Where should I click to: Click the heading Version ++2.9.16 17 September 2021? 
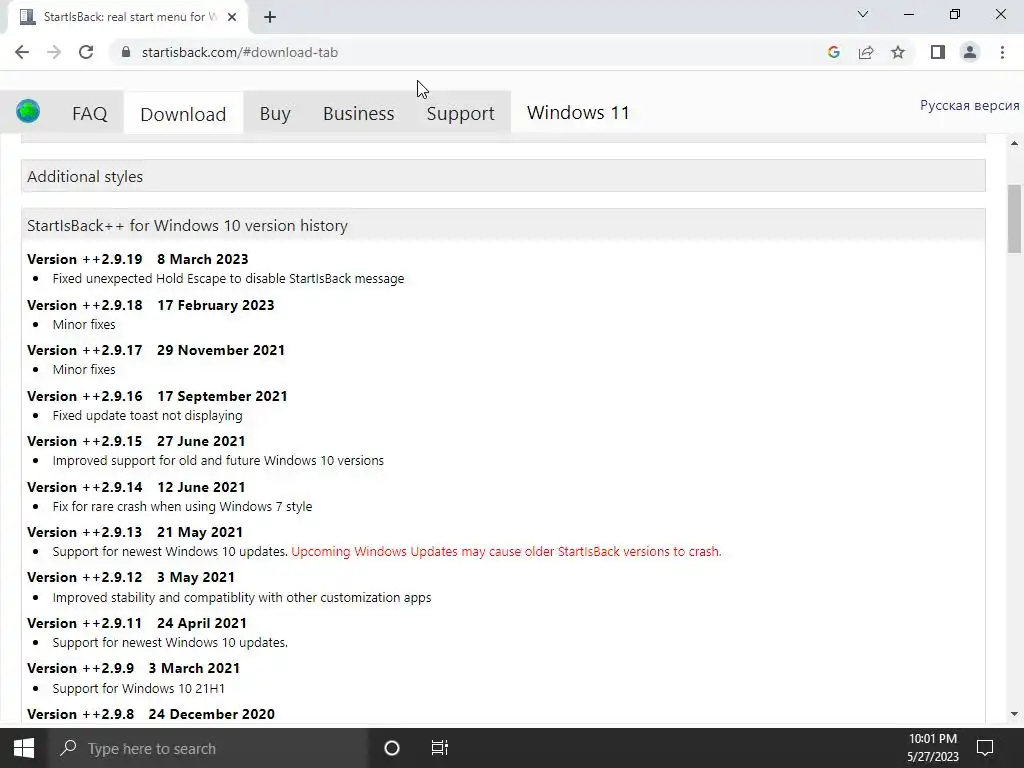[x=157, y=396]
